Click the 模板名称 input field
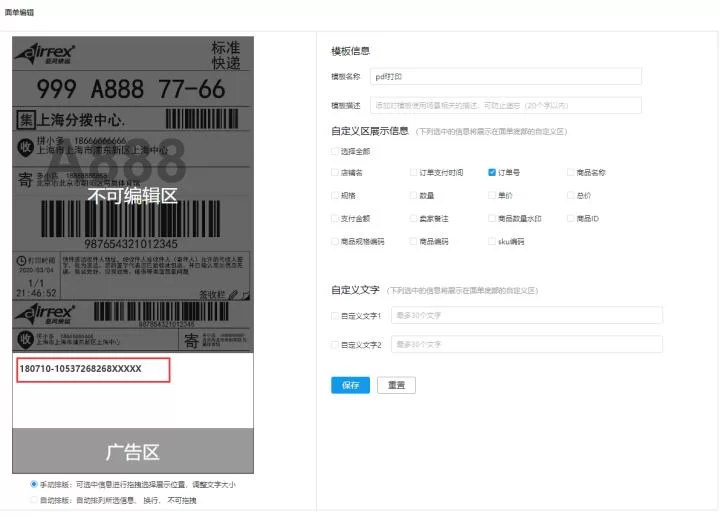720x517 pixels. [506, 77]
